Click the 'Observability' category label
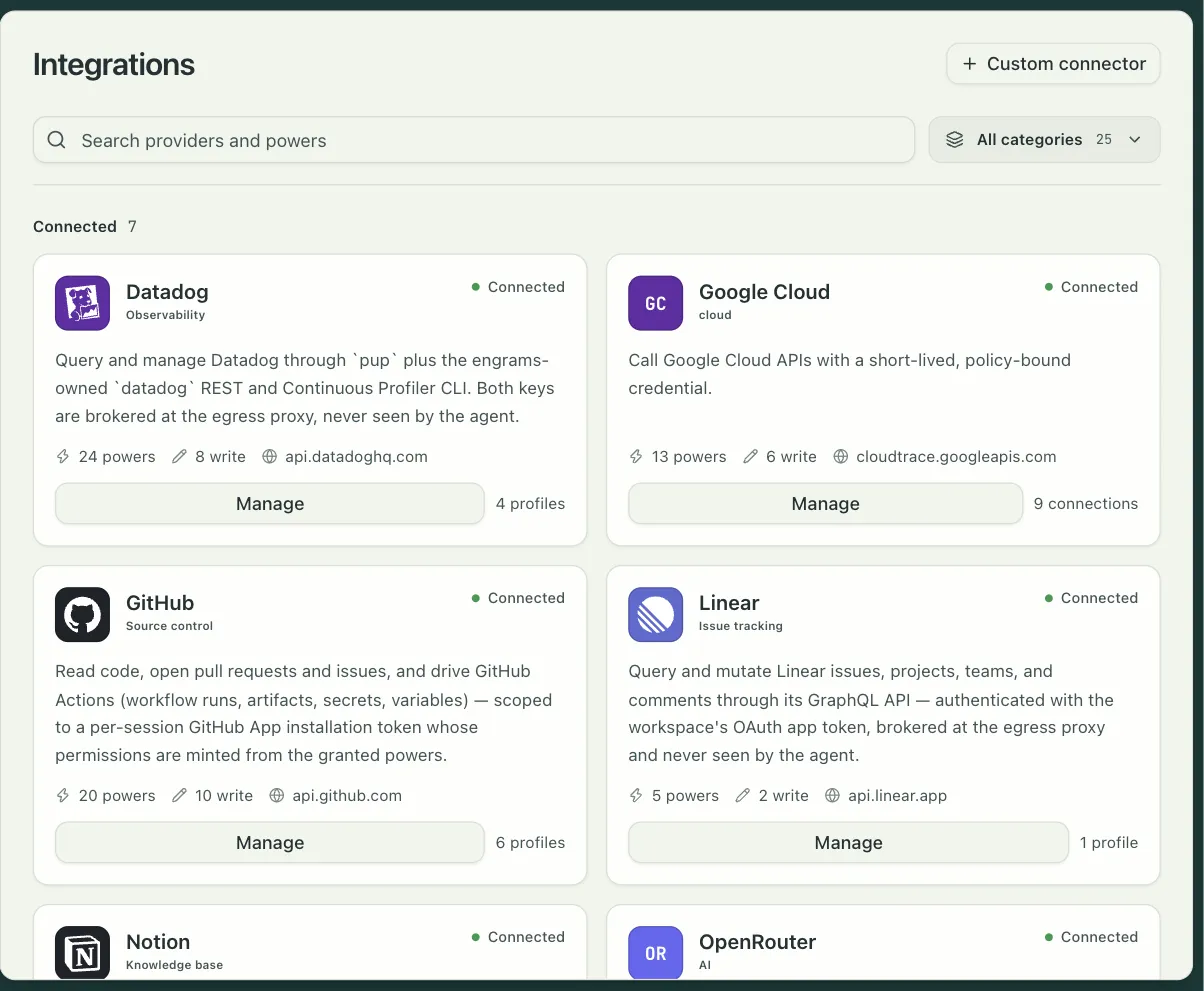This screenshot has height=991, width=1204. pos(165,315)
